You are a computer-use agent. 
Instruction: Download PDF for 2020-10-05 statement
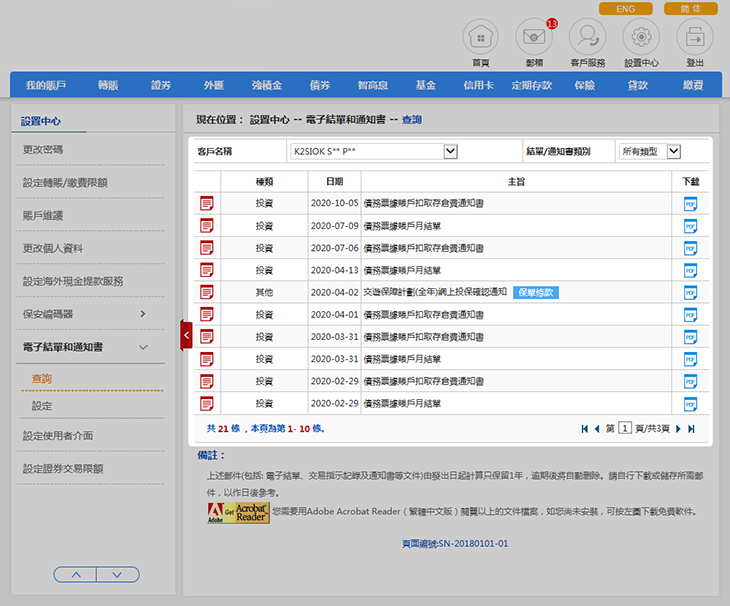tap(690, 204)
